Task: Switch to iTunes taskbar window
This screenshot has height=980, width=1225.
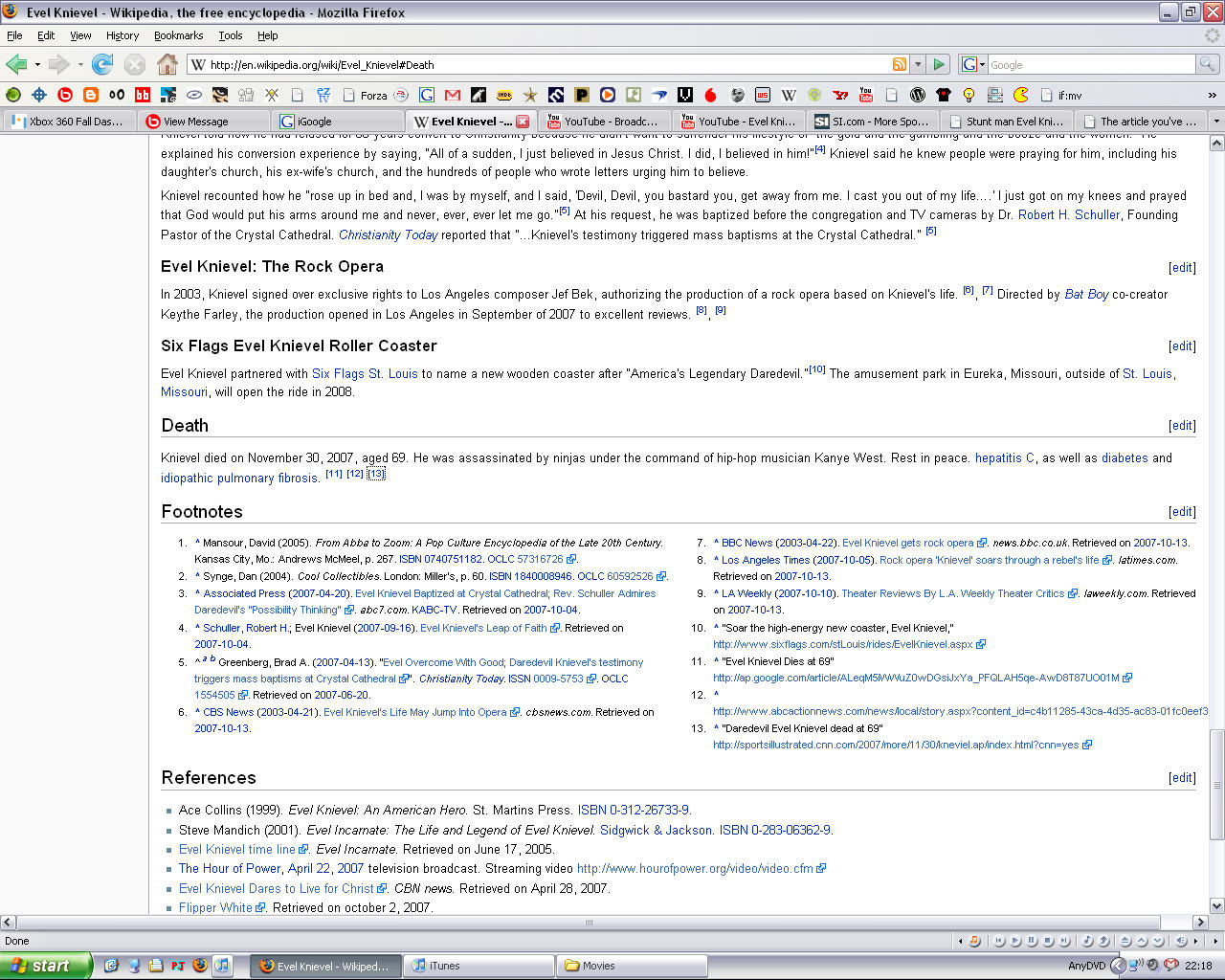Action: (x=479, y=966)
